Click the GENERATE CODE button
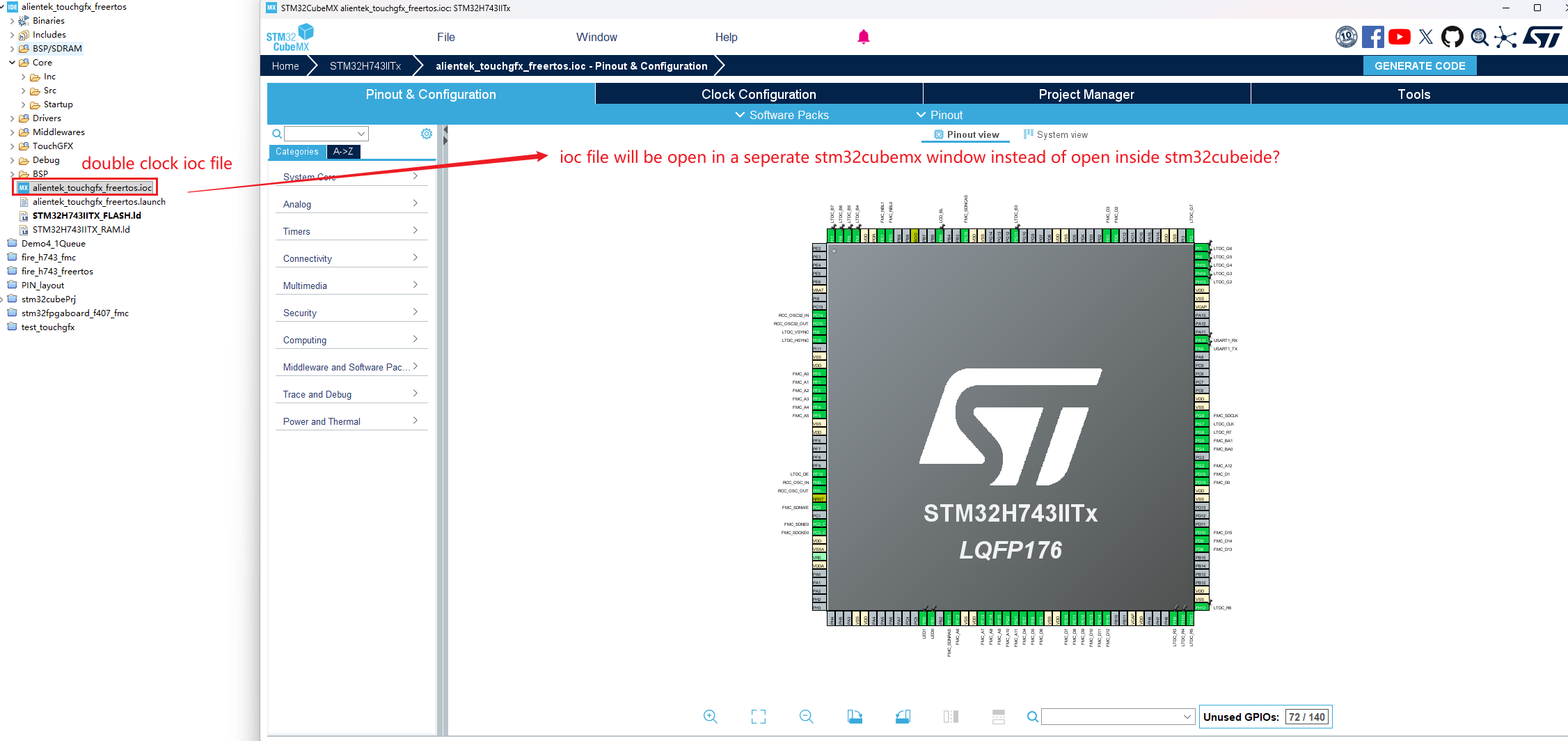The image size is (1568, 741). click(x=1420, y=65)
